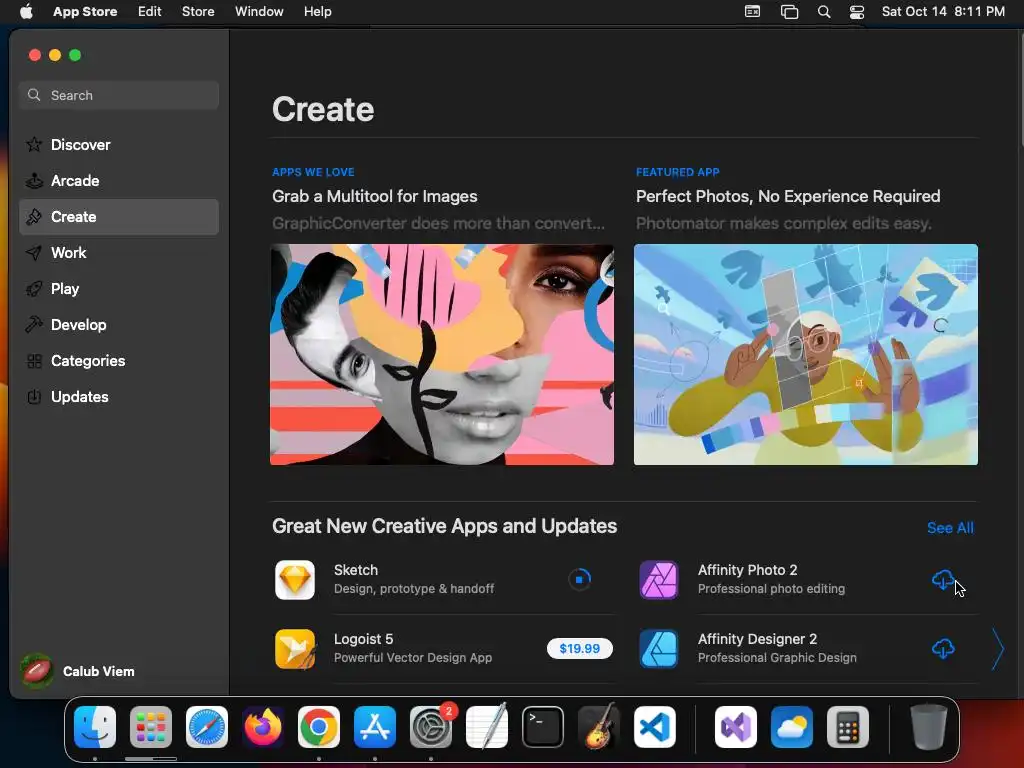Open the Affinity Designer 2 app icon
Image resolution: width=1024 pixels, height=768 pixels.
[658, 648]
